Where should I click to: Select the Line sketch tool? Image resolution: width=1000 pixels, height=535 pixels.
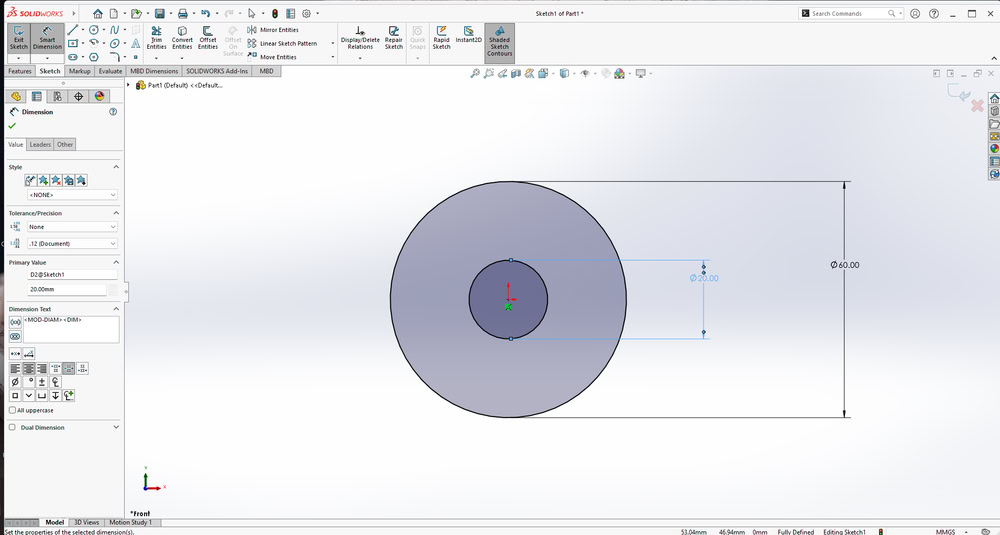(x=73, y=29)
